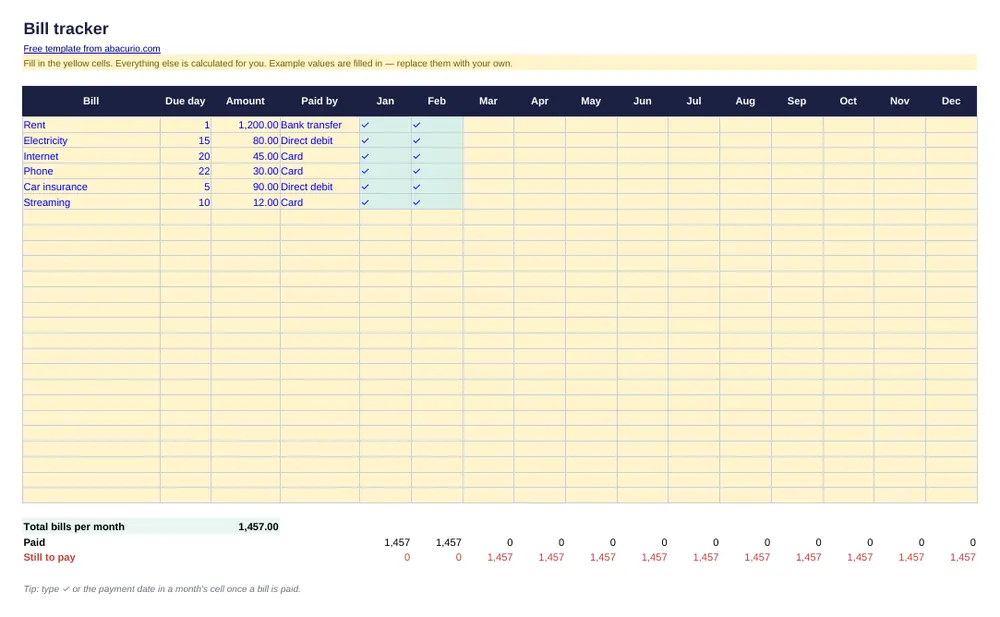Click Card in the Internet row
The width and height of the screenshot is (1000, 617).
[x=320, y=156]
